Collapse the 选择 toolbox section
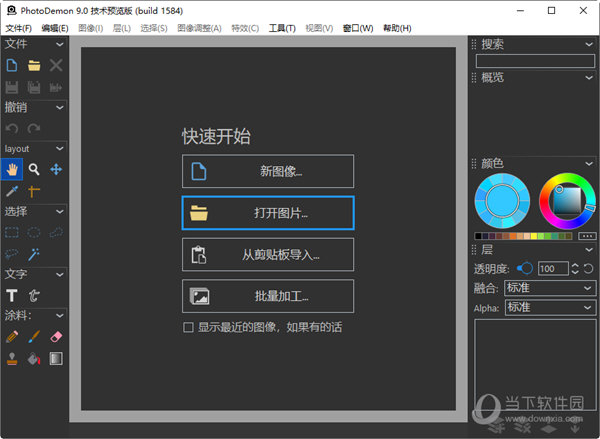The image size is (600, 439). pos(60,211)
